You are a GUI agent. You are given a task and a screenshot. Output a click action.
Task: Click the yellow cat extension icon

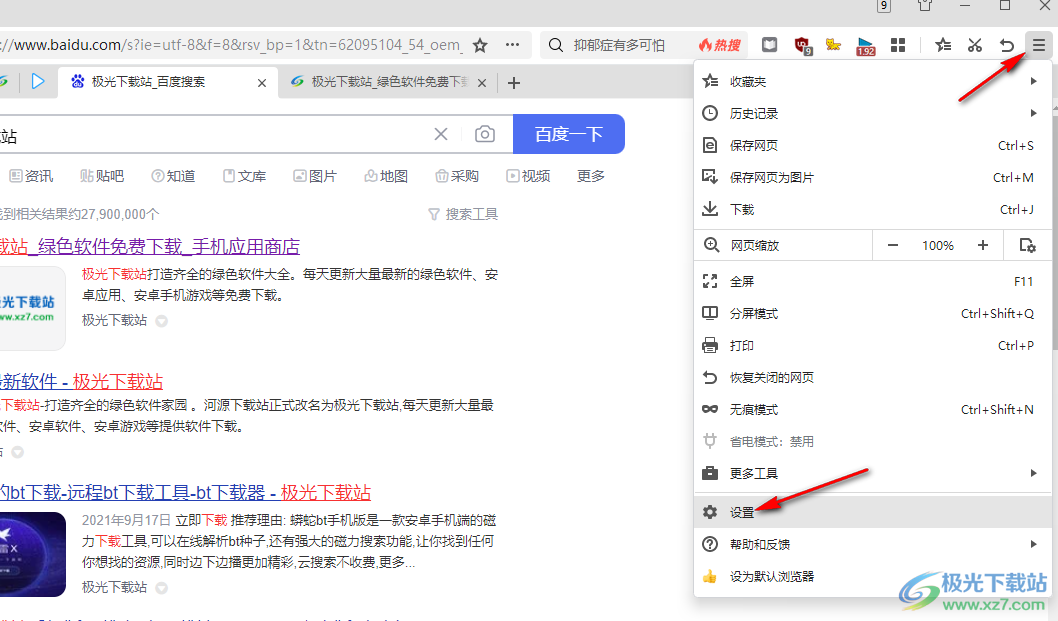(833, 45)
